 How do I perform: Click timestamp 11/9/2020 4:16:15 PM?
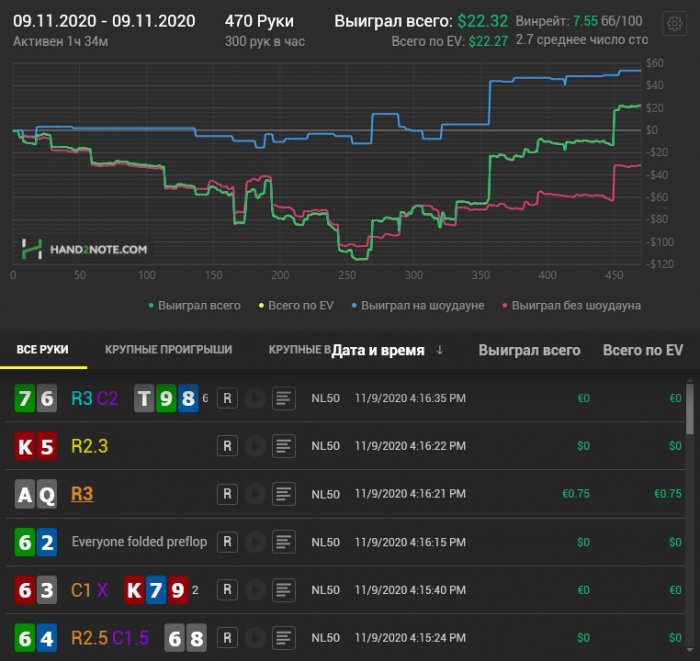410,542
